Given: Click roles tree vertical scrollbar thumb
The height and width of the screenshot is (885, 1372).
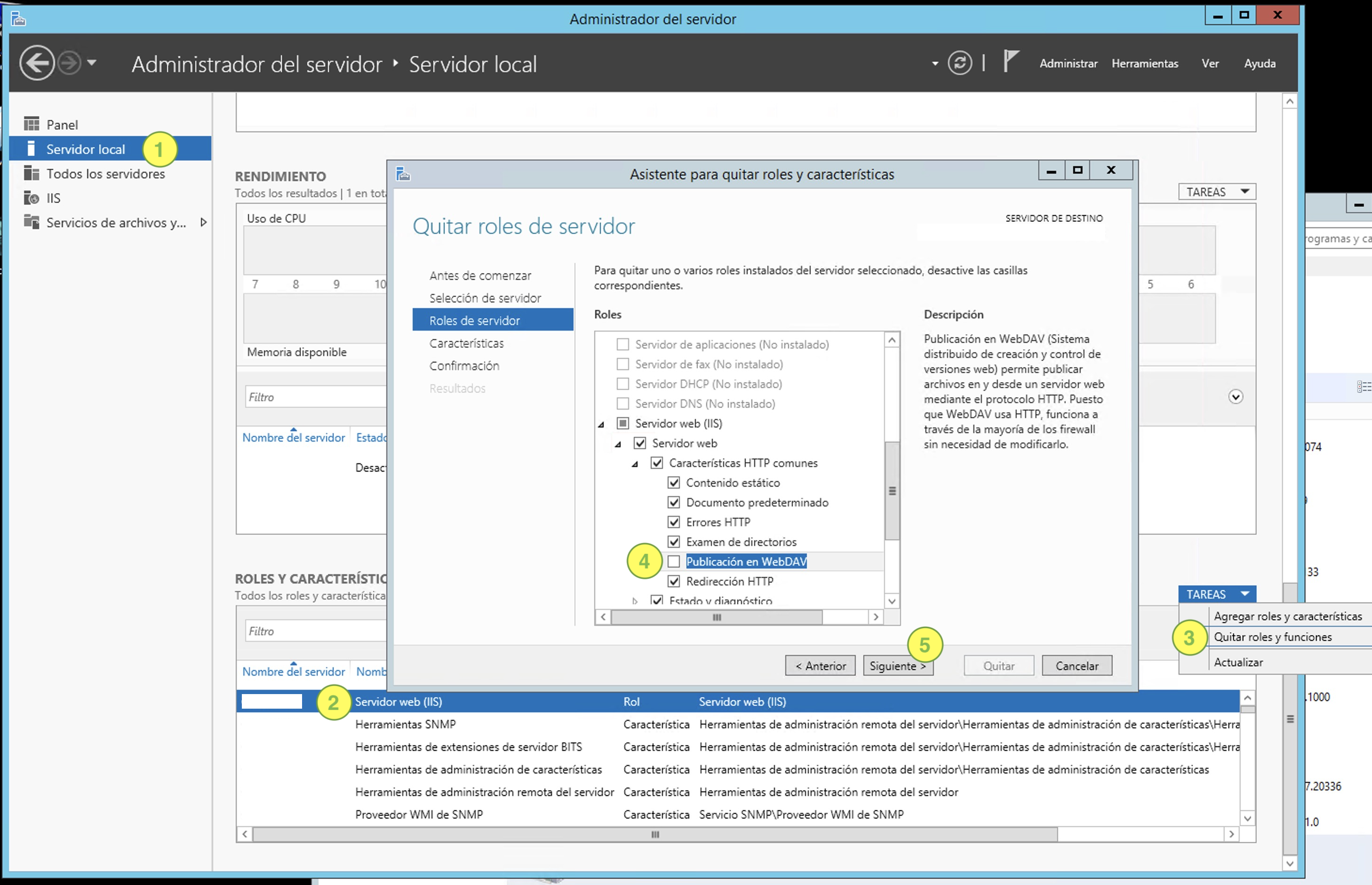Looking at the screenshot, I should pyautogui.click(x=892, y=491).
